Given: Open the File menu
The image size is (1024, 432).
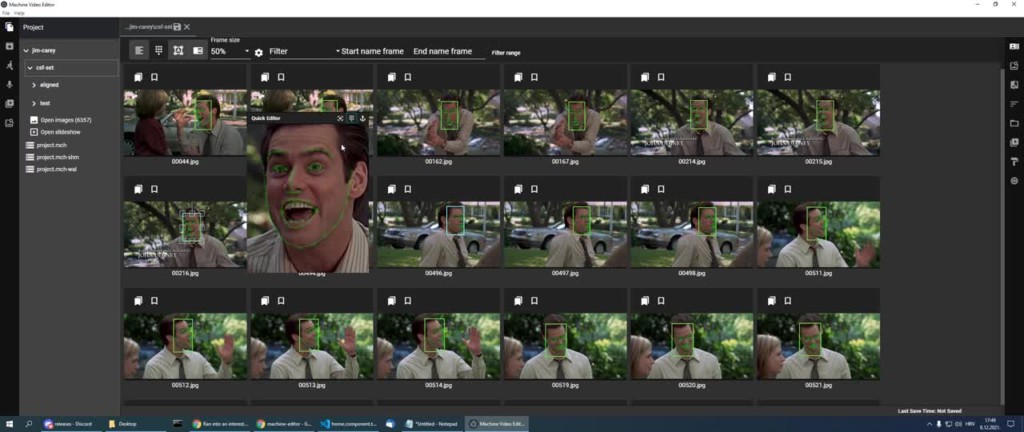Looking at the screenshot, I should (x=6, y=13).
